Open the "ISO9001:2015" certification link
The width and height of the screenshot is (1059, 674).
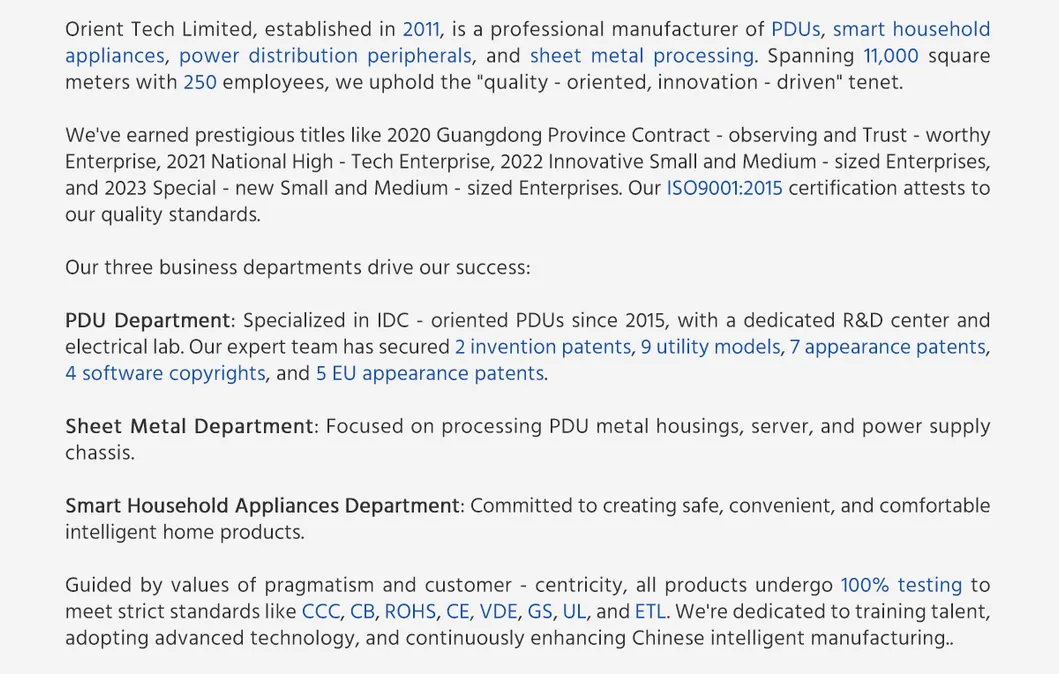pyautogui.click(x=724, y=188)
